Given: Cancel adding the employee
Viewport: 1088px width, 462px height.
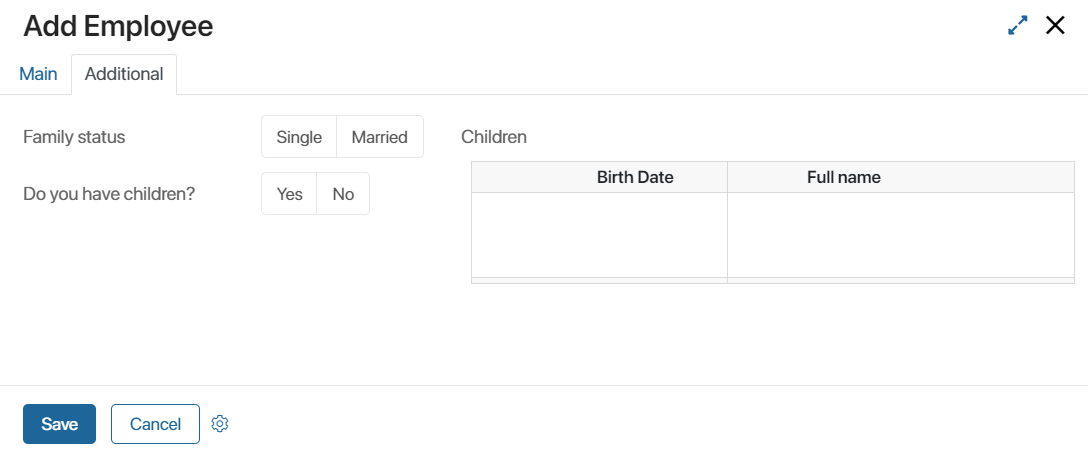Looking at the screenshot, I should pos(155,424).
